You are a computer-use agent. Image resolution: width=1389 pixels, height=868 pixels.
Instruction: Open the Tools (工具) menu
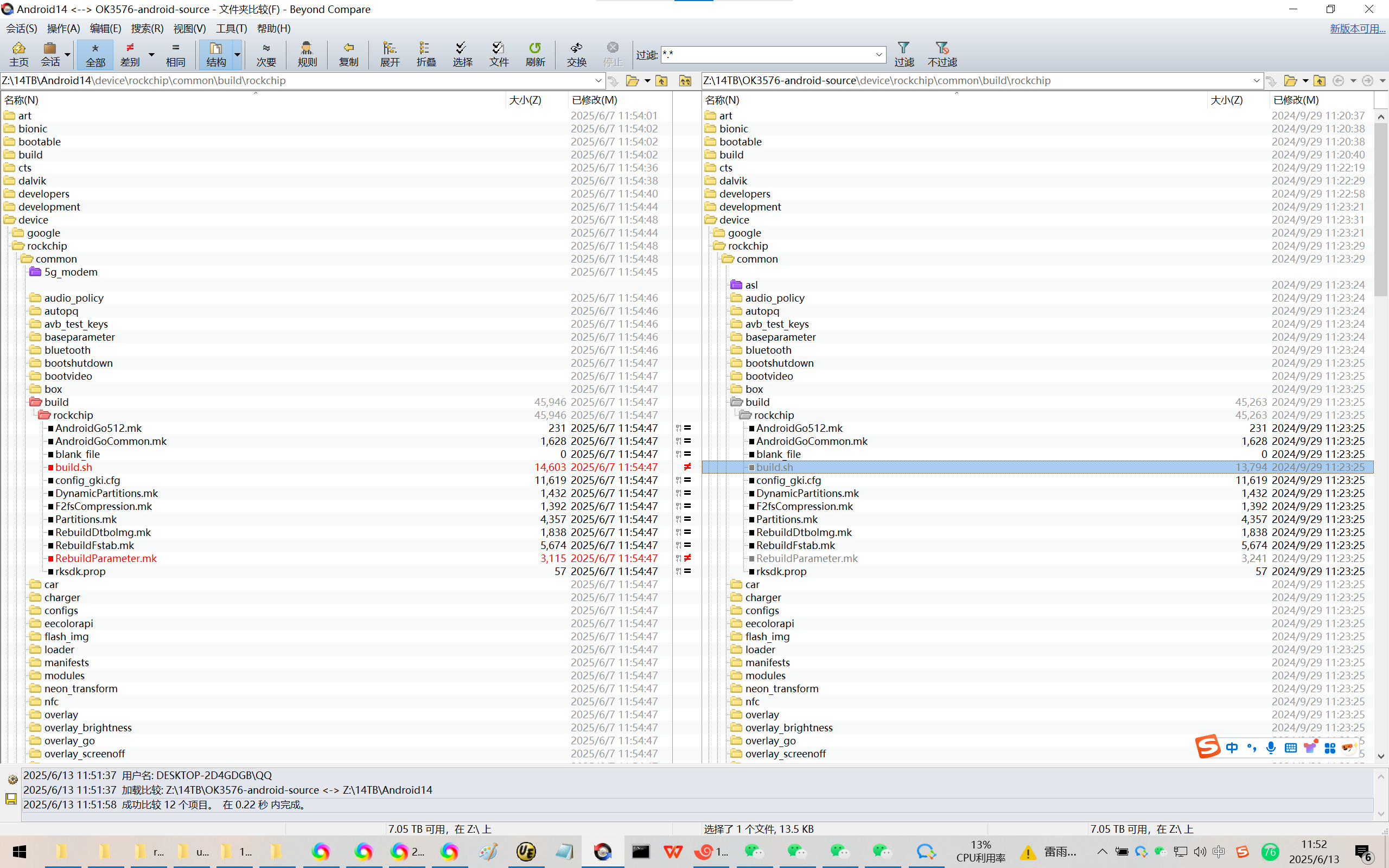[x=231, y=28]
